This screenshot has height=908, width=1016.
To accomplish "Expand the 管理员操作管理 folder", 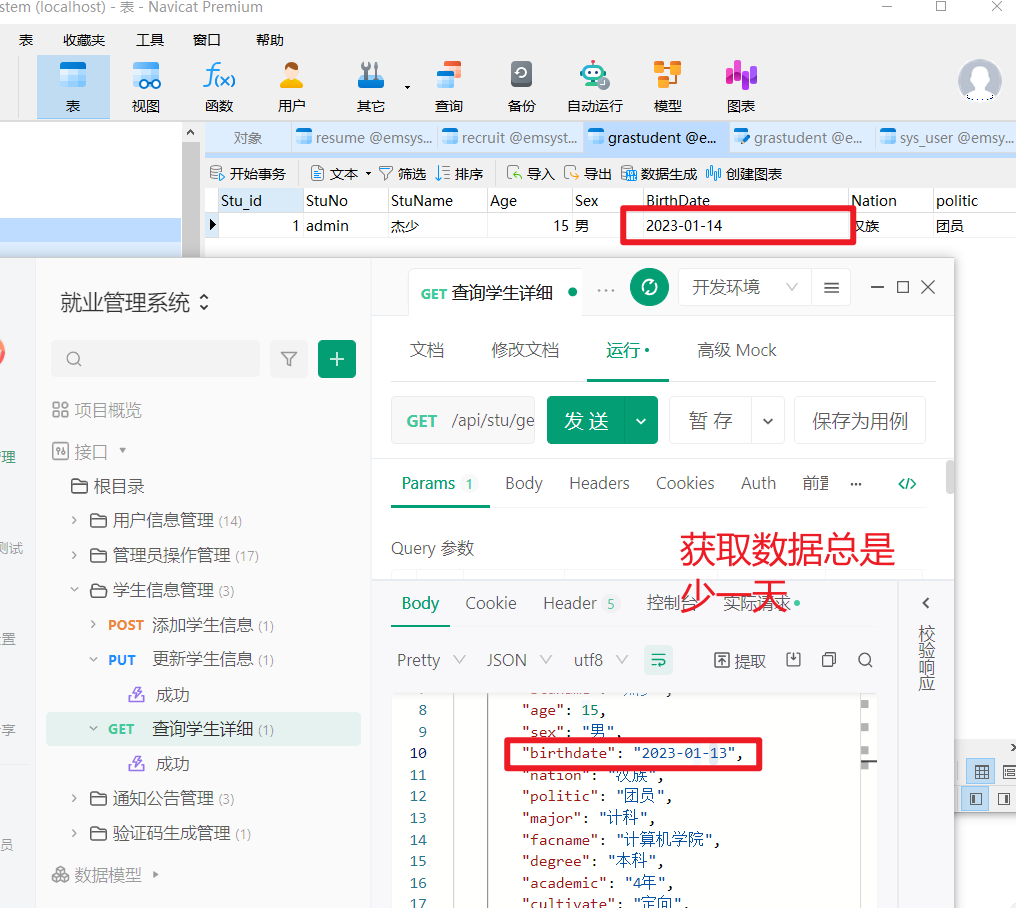I will (74, 555).
